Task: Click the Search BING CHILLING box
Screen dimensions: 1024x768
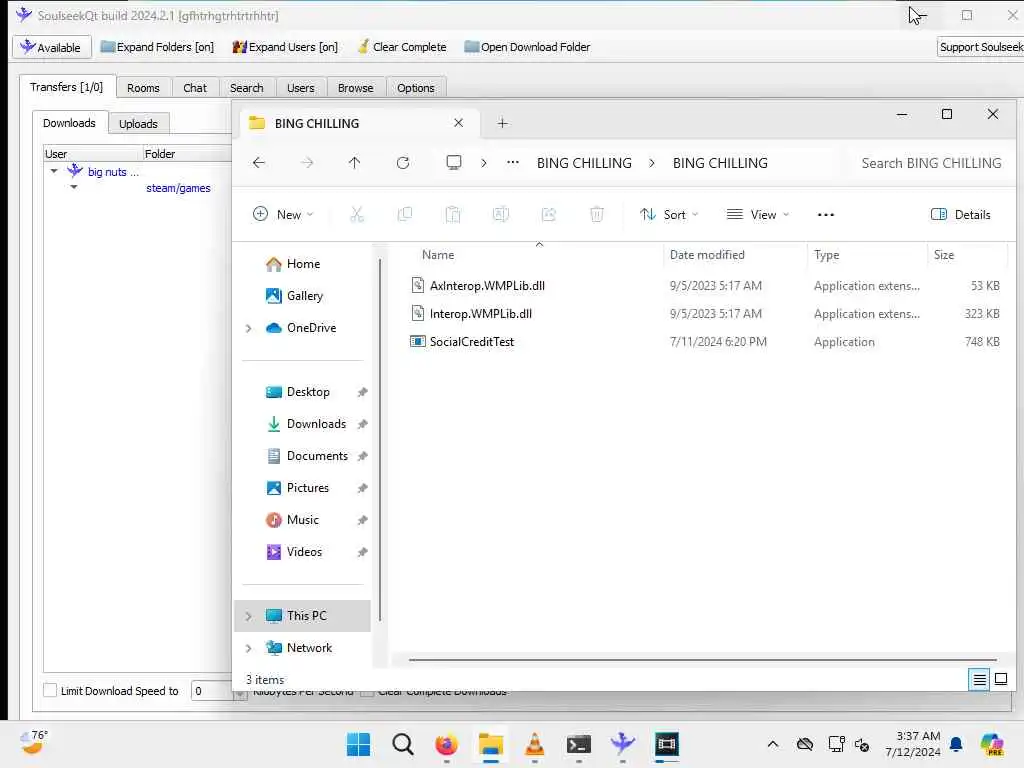Action: pyautogui.click(x=931, y=163)
